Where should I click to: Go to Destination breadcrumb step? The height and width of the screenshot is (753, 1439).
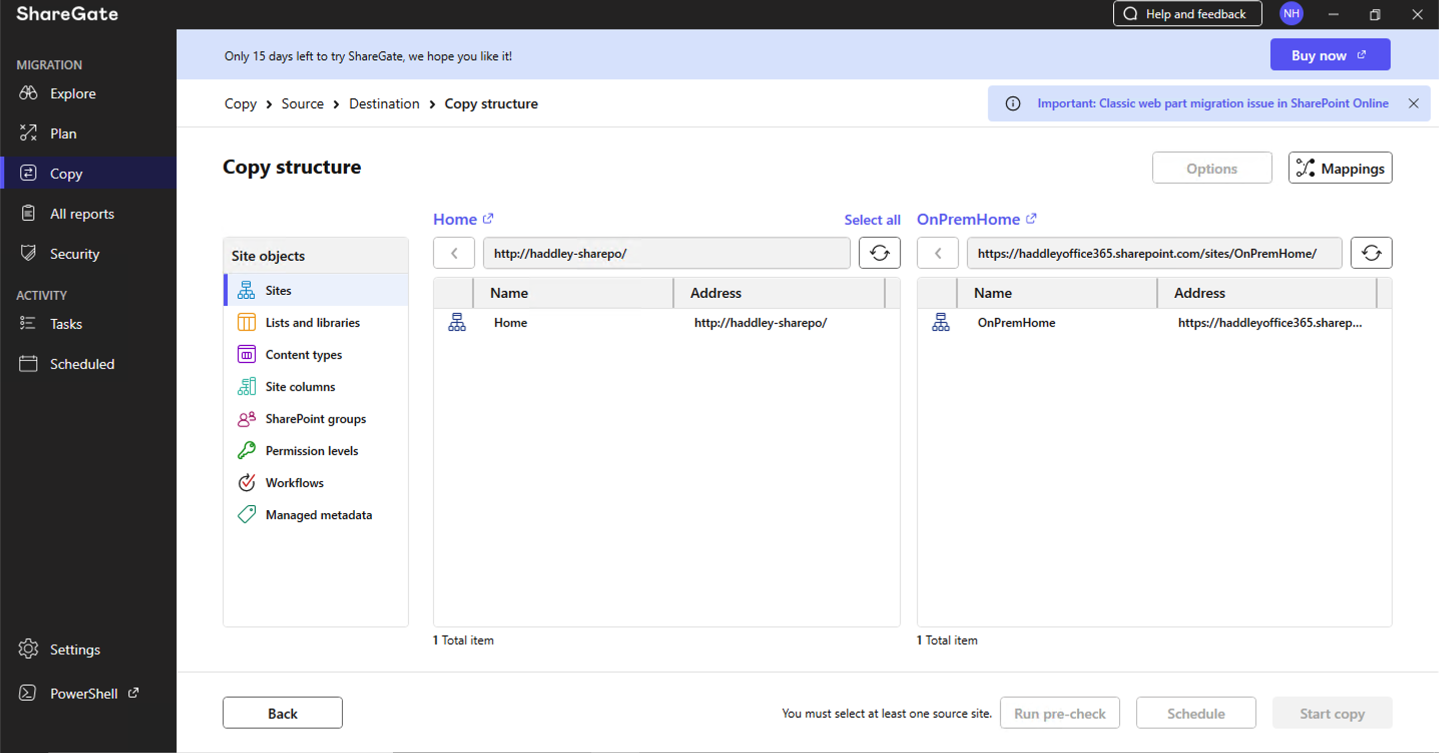[x=384, y=103]
